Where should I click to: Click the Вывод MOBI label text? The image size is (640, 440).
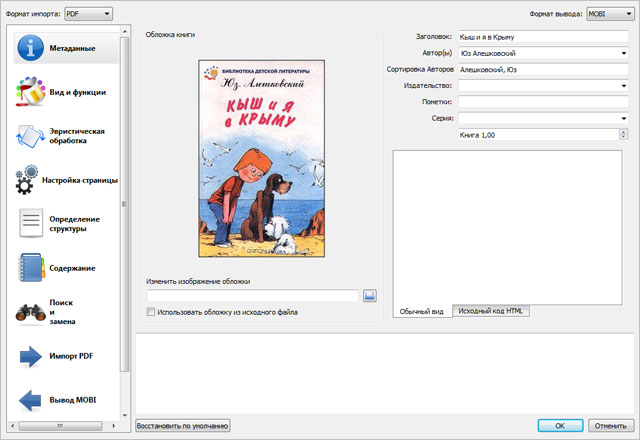coord(73,400)
